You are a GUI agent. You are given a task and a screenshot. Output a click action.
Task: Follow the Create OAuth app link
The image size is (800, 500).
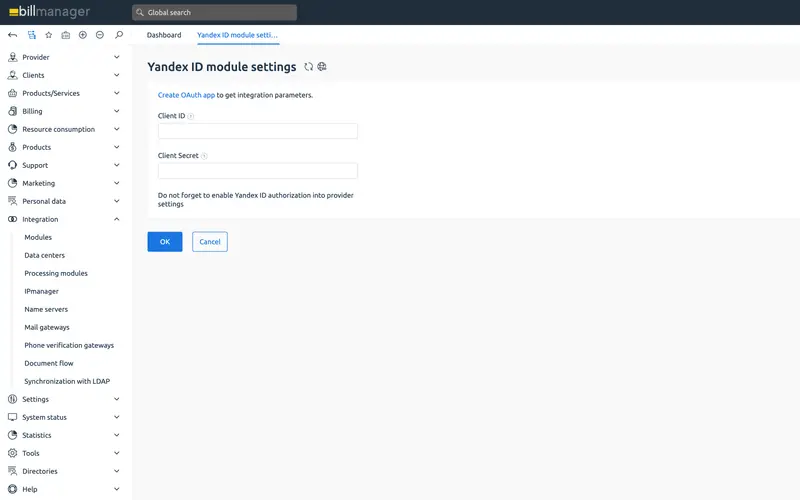point(186,95)
